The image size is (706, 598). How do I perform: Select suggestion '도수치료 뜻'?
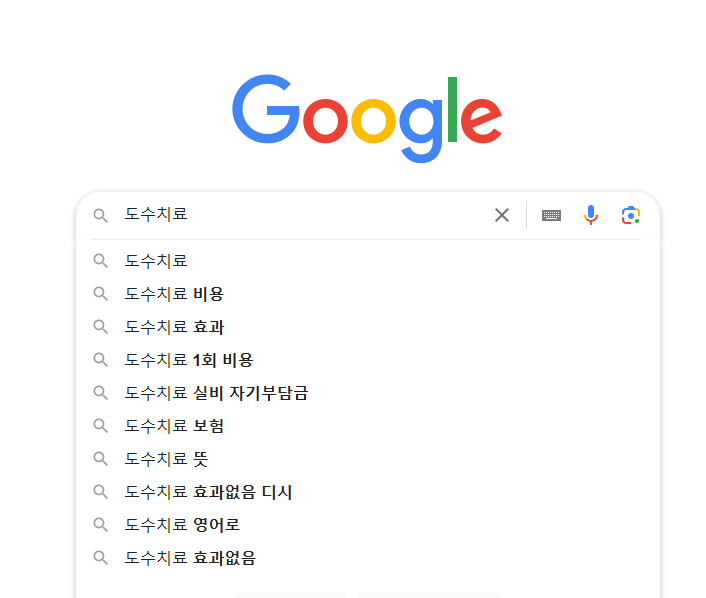tap(165, 459)
